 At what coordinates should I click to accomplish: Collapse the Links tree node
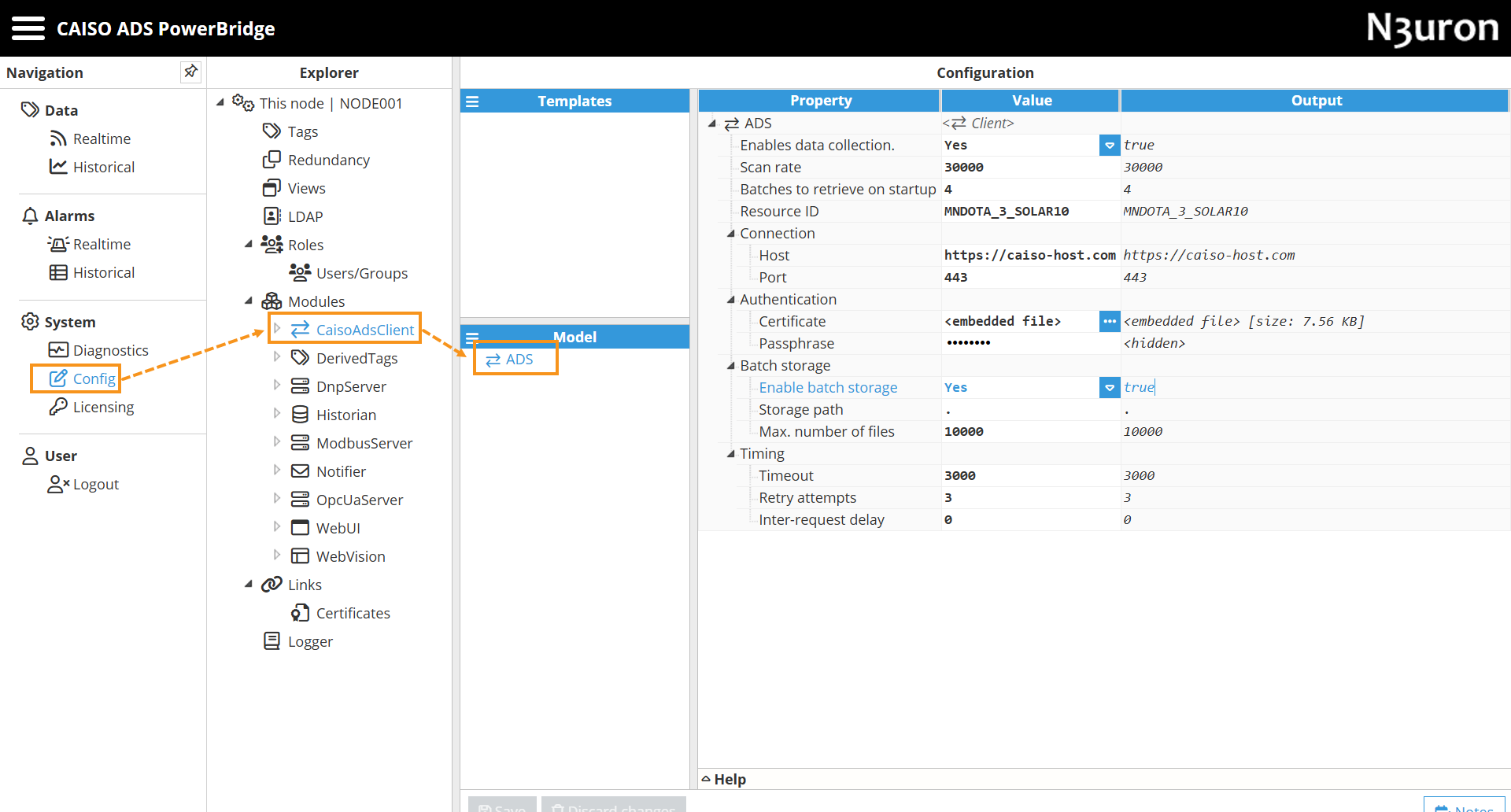click(249, 584)
